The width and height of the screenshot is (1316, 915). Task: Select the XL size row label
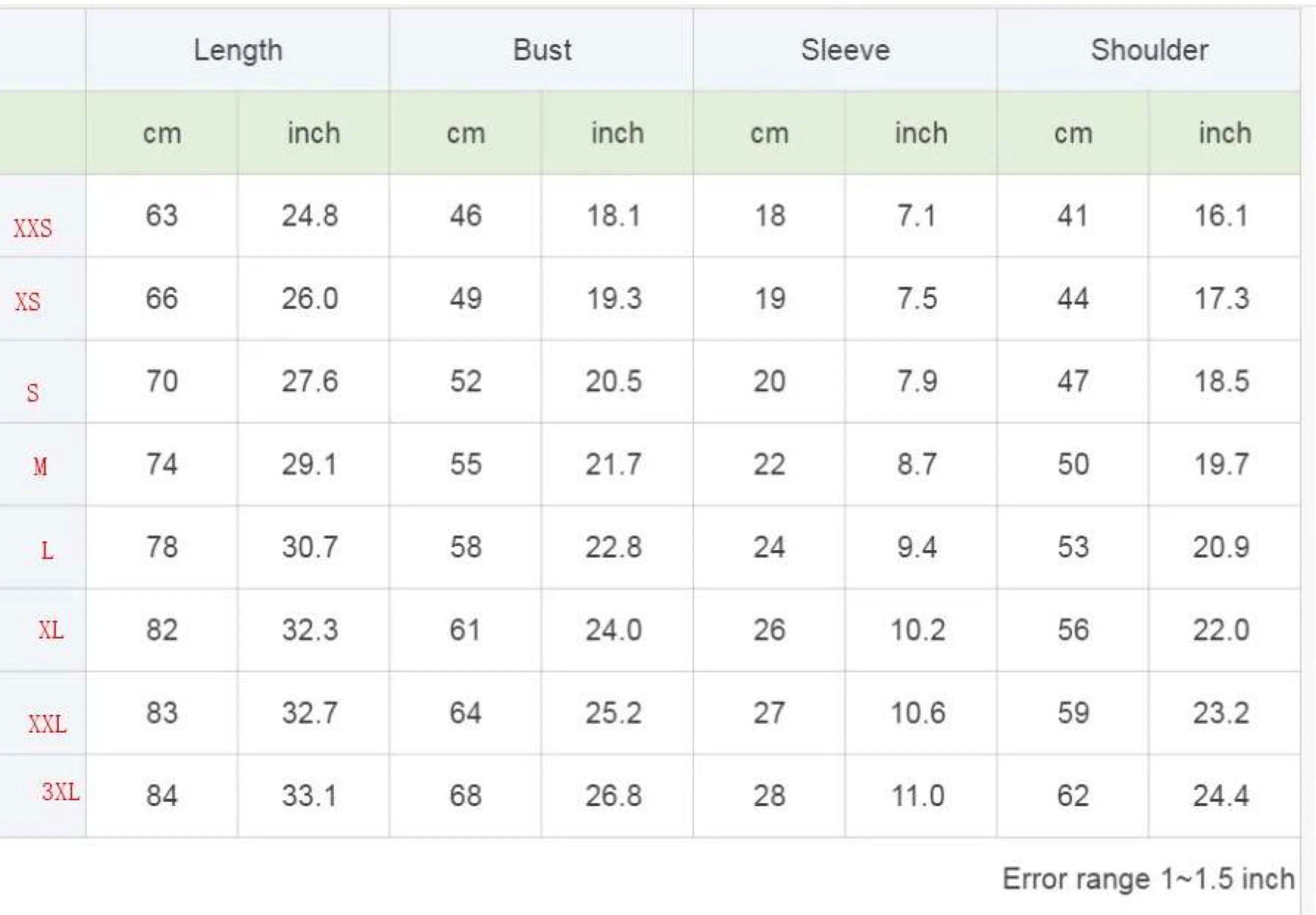(51, 629)
